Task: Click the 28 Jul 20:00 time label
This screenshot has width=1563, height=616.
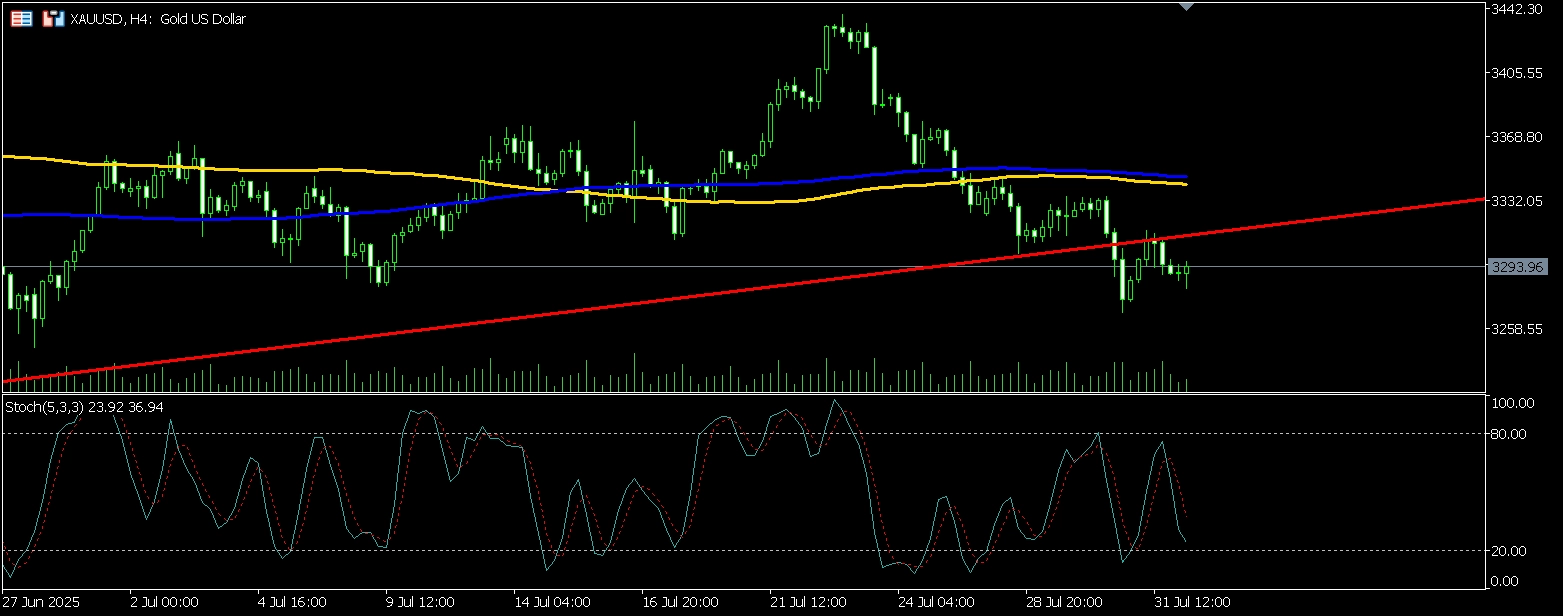Action: [x=1064, y=603]
